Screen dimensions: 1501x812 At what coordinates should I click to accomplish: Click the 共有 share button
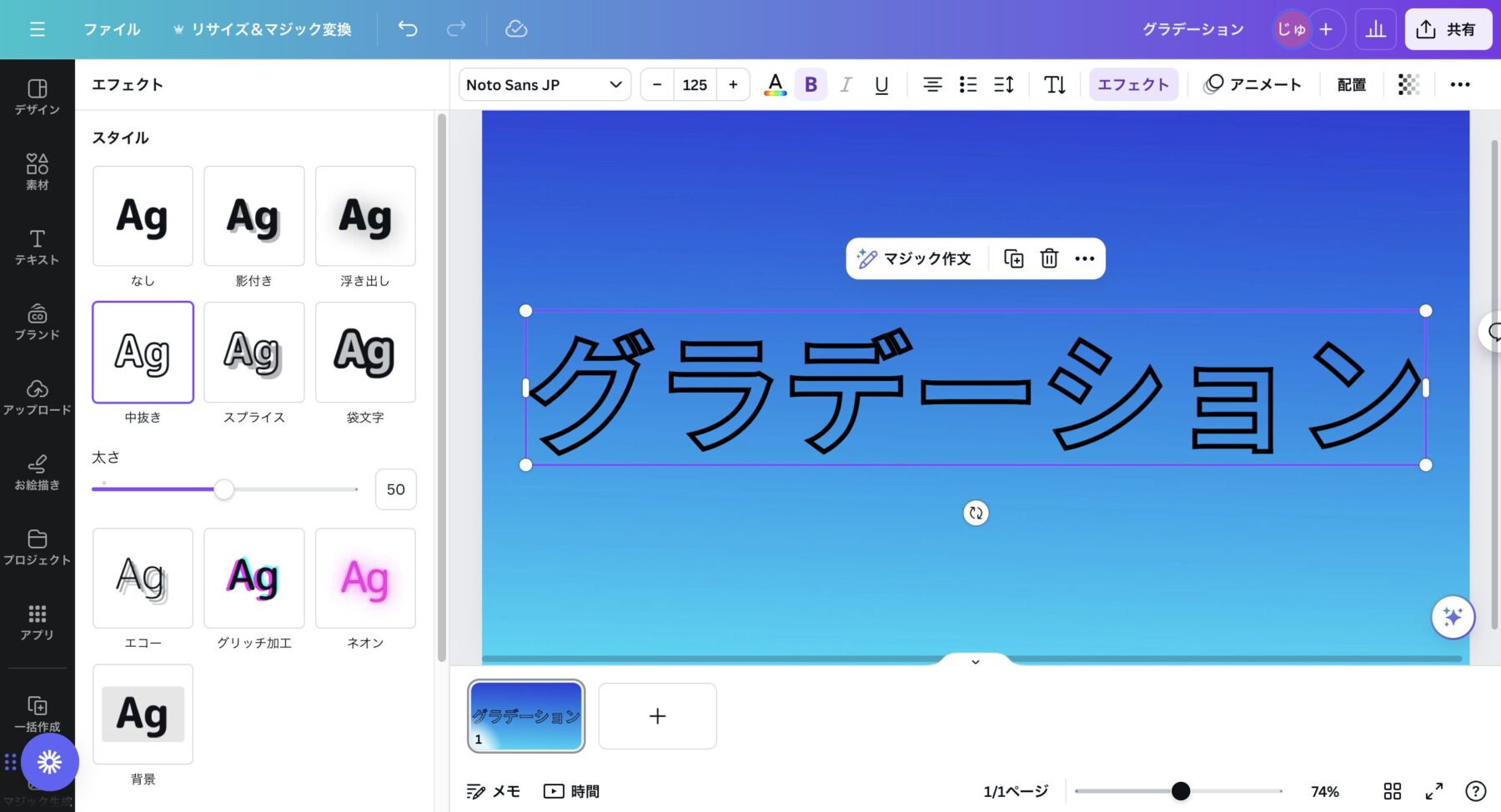[x=1448, y=29]
